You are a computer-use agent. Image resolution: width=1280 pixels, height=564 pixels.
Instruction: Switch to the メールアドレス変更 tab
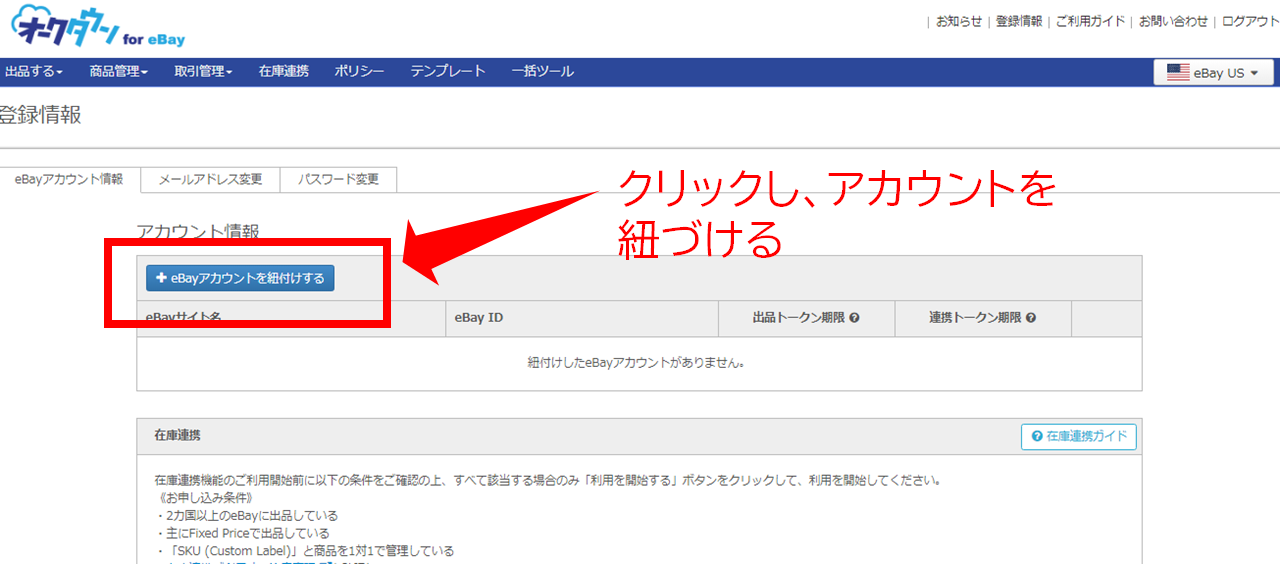click(209, 179)
